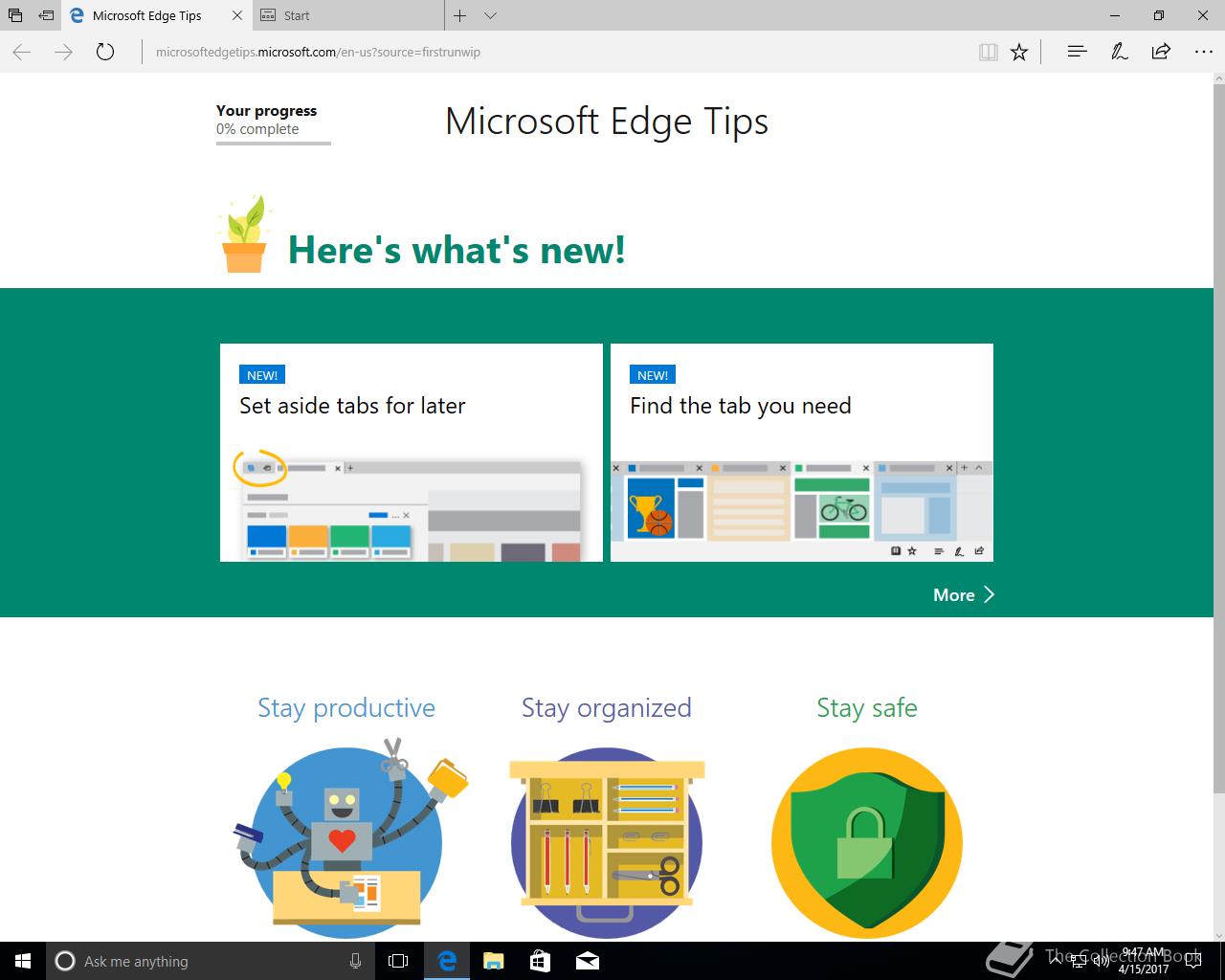Click Edge icon on taskbar

click(447, 961)
